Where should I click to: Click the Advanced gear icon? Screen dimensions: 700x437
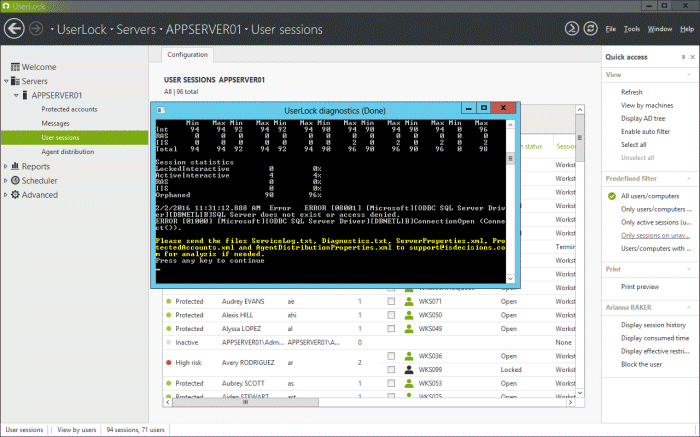tap(15, 195)
